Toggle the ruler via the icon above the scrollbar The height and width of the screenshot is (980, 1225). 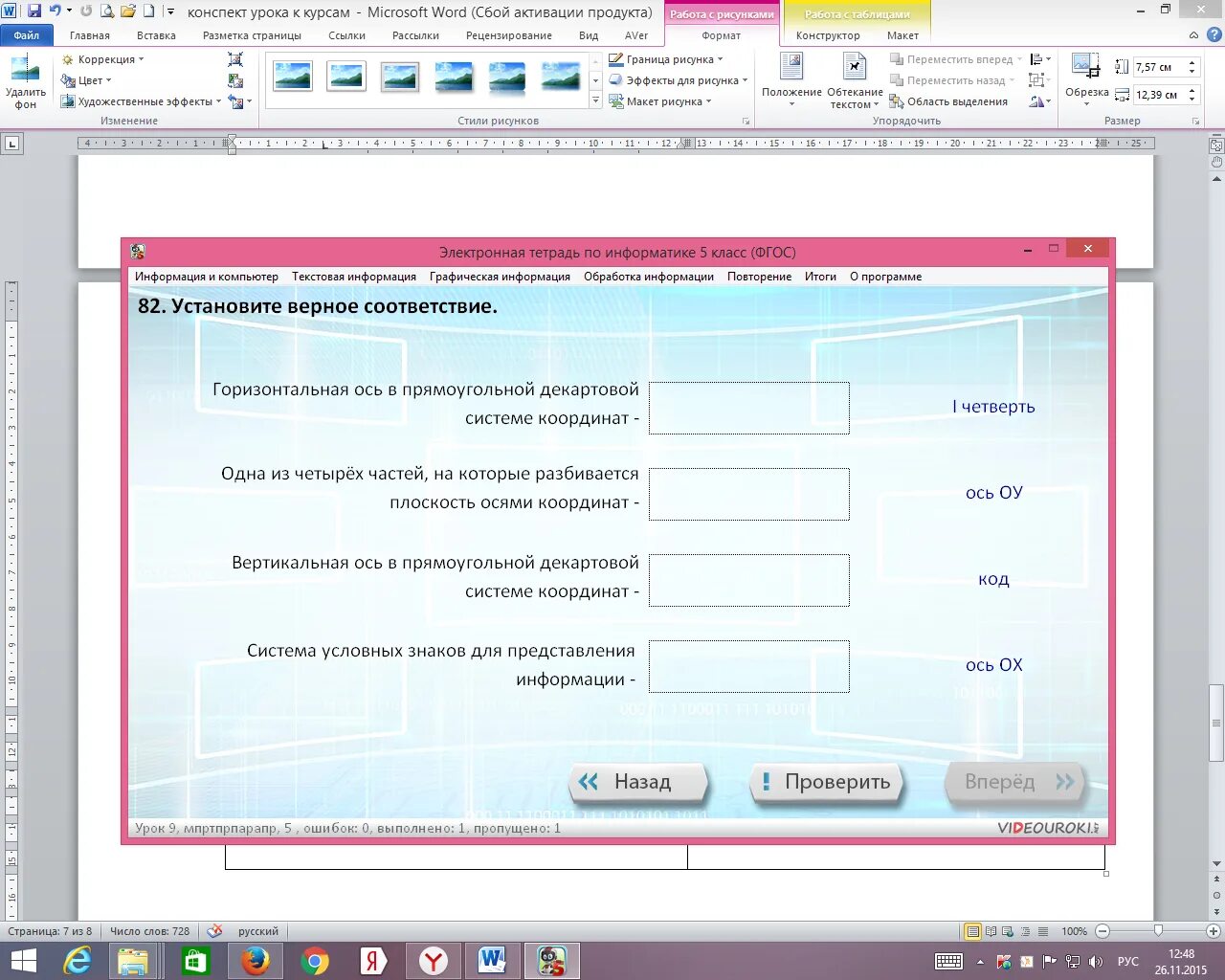click(1216, 145)
